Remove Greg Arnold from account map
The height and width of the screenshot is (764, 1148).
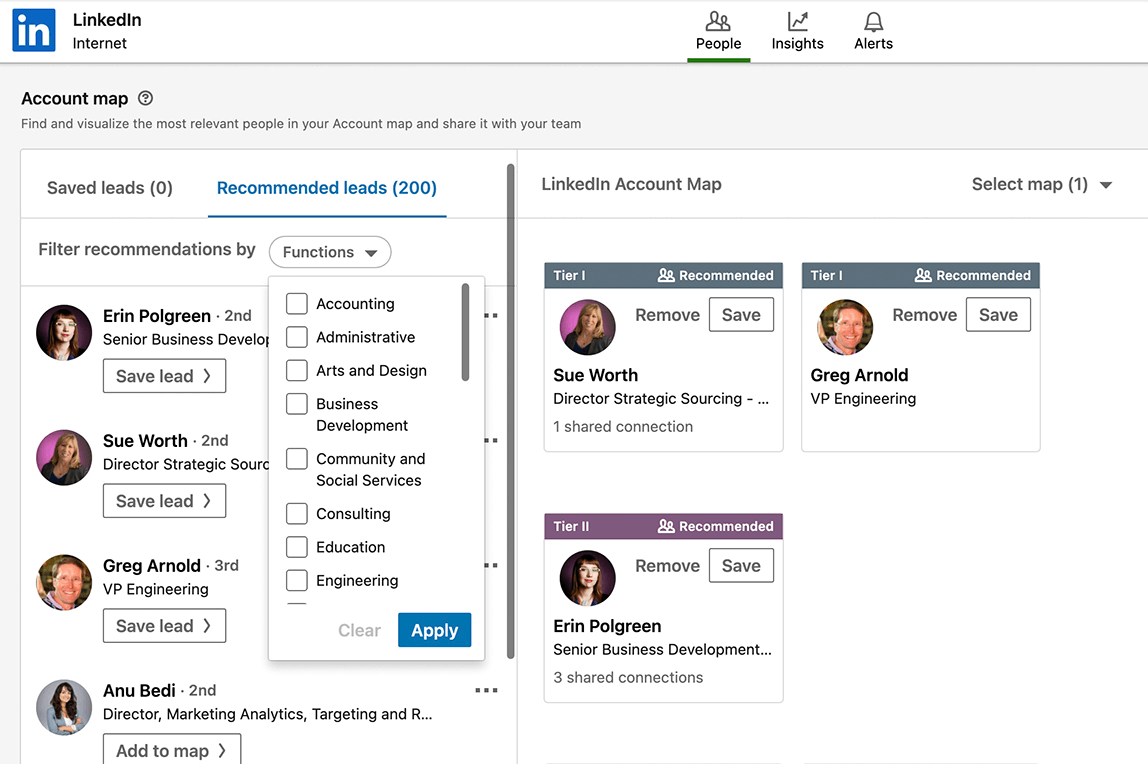[x=924, y=315]
